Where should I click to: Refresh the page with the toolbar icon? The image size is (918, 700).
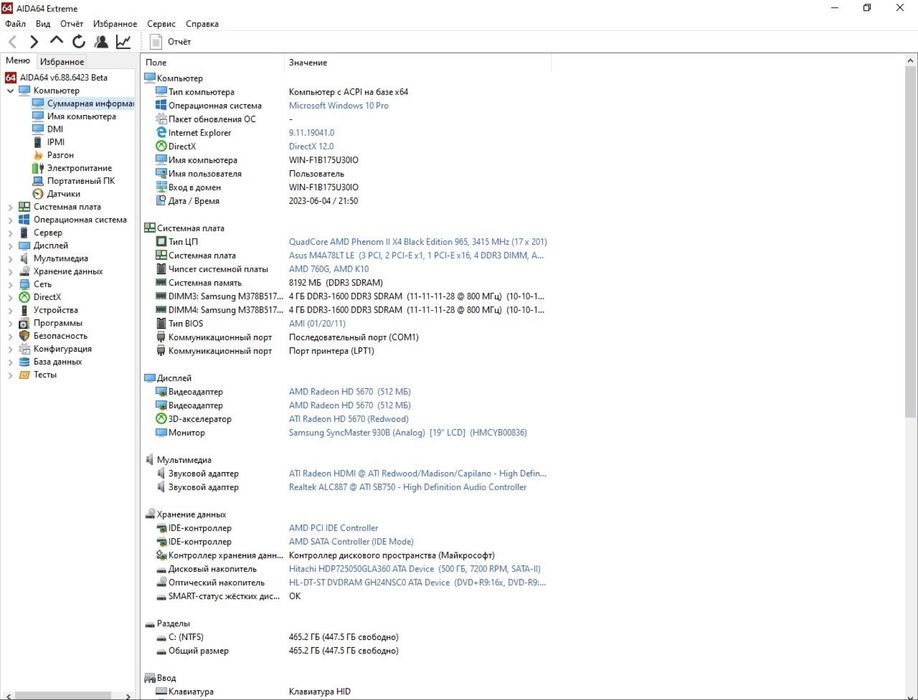coord(78,42)
